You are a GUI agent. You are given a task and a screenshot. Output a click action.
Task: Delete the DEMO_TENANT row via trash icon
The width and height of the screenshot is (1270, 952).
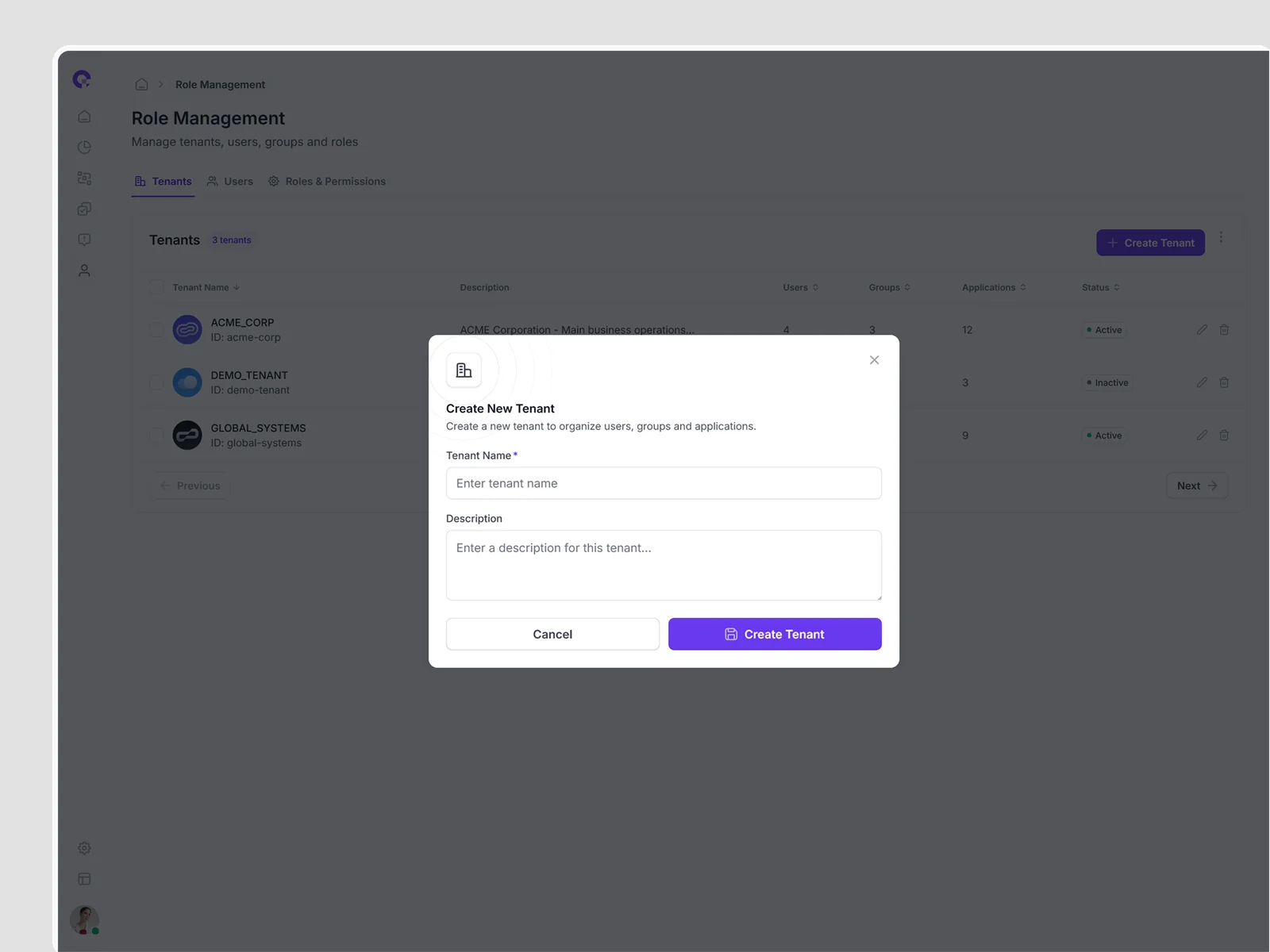(1224, 382)
